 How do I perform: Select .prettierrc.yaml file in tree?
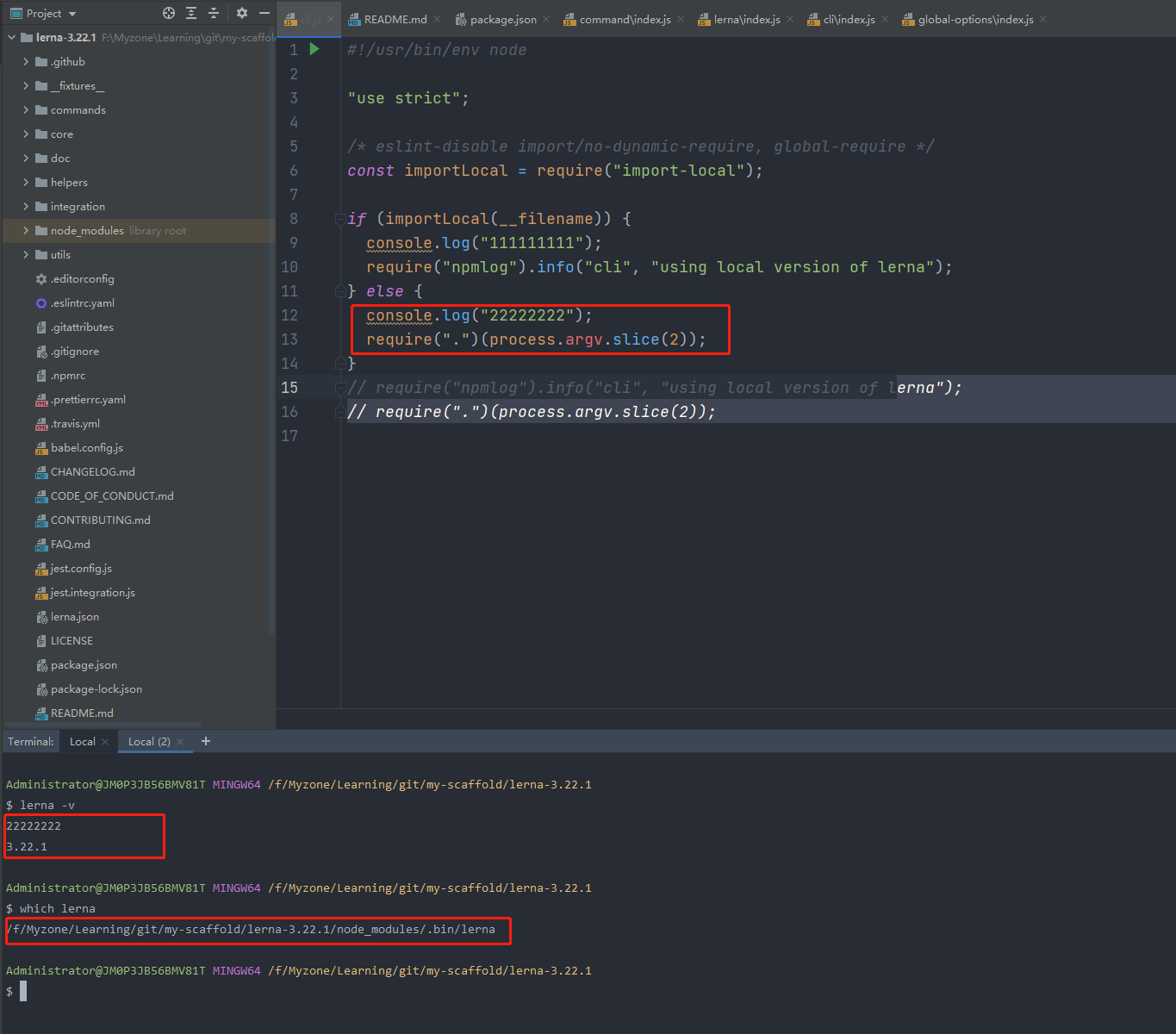point(80,399)
